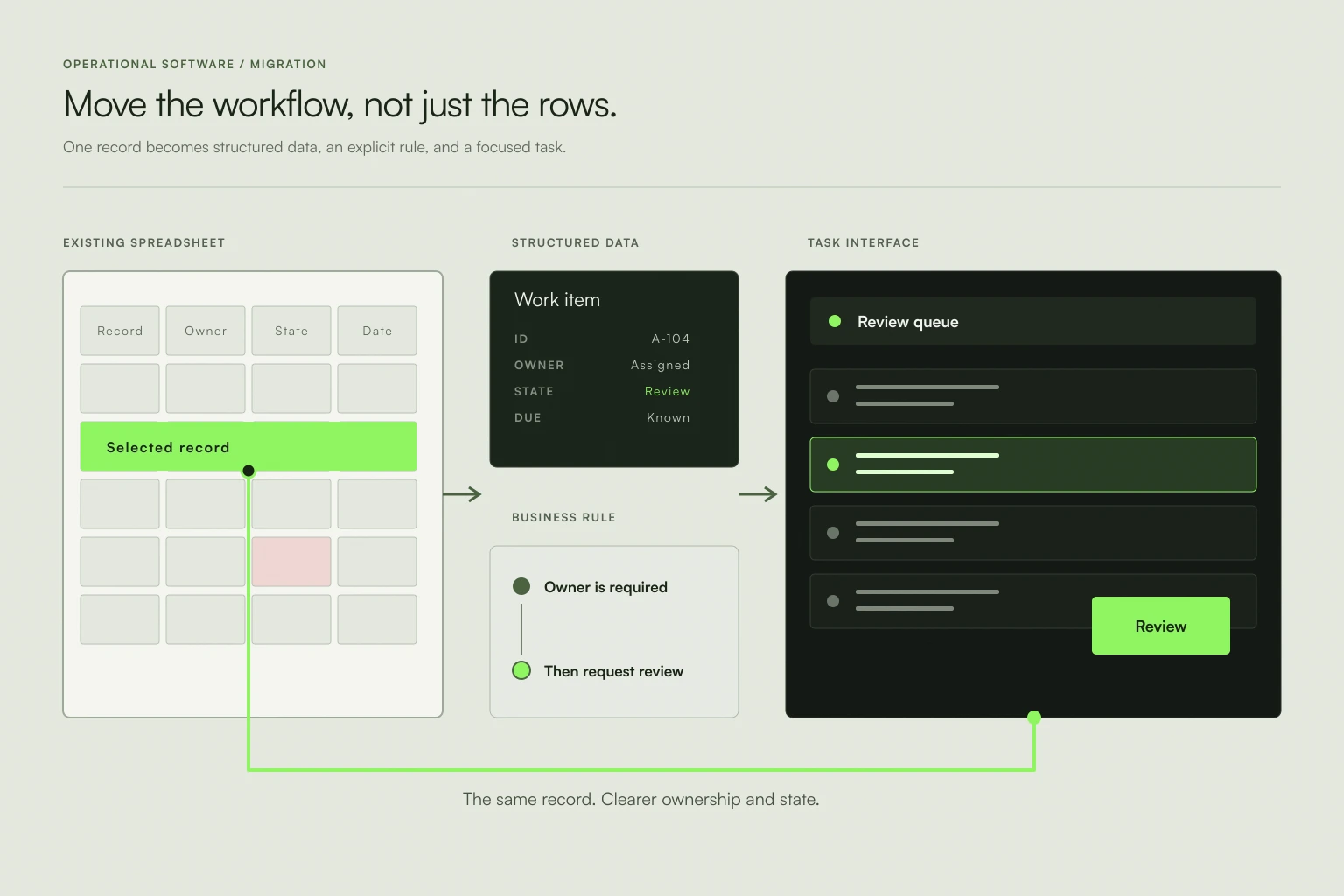Click the "Work item" card title
1344x896 pixels.
[x=557, y=300]
